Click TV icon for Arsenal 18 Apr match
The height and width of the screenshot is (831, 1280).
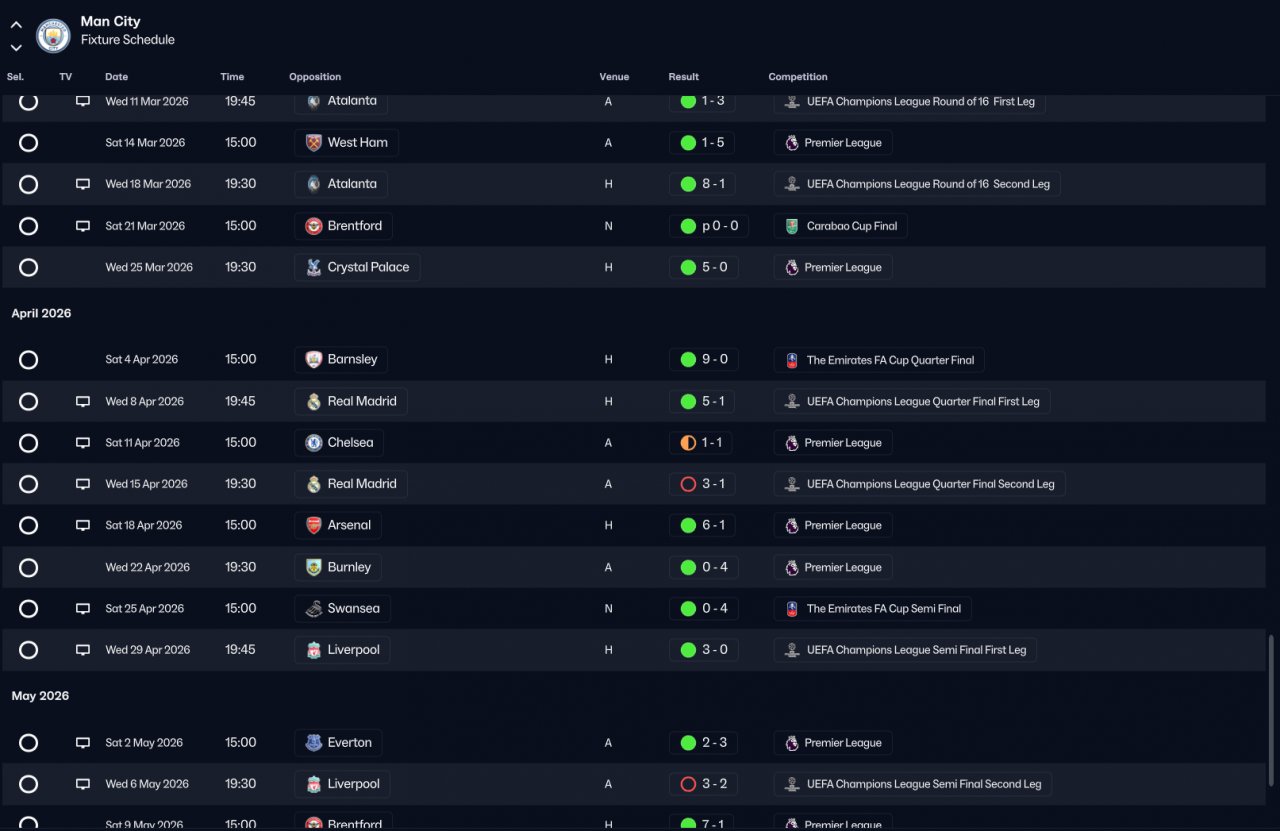tap(83, 526)
